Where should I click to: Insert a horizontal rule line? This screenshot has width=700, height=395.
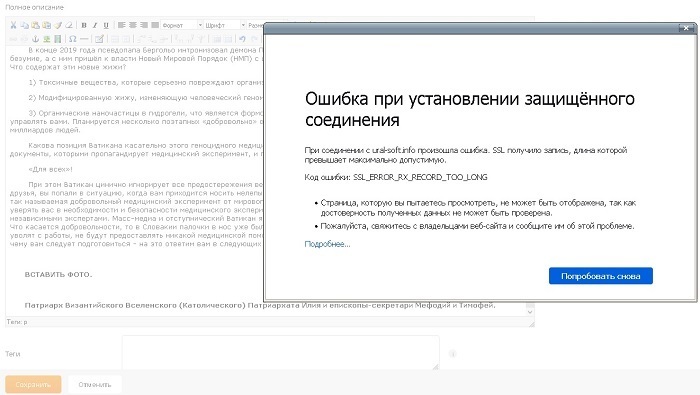point(84,39)
